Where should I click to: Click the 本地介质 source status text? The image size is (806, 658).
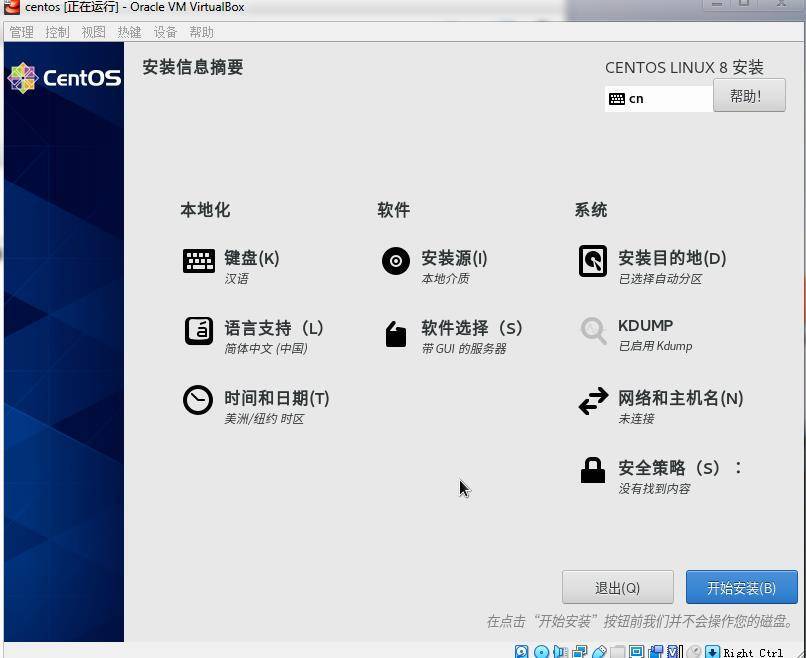445,279
